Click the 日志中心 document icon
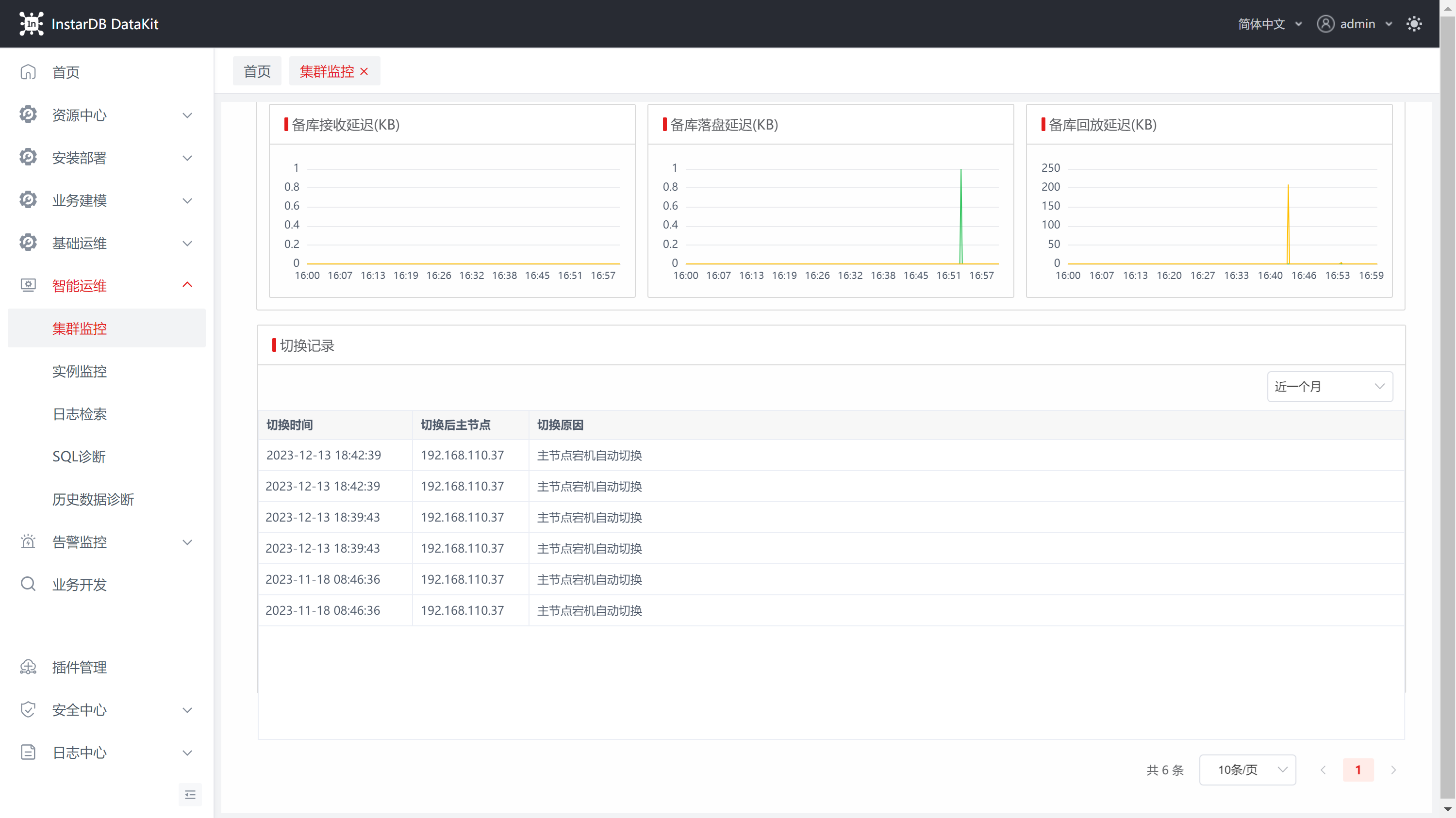This screenshot has width=1456, height=818. point(28,753)
